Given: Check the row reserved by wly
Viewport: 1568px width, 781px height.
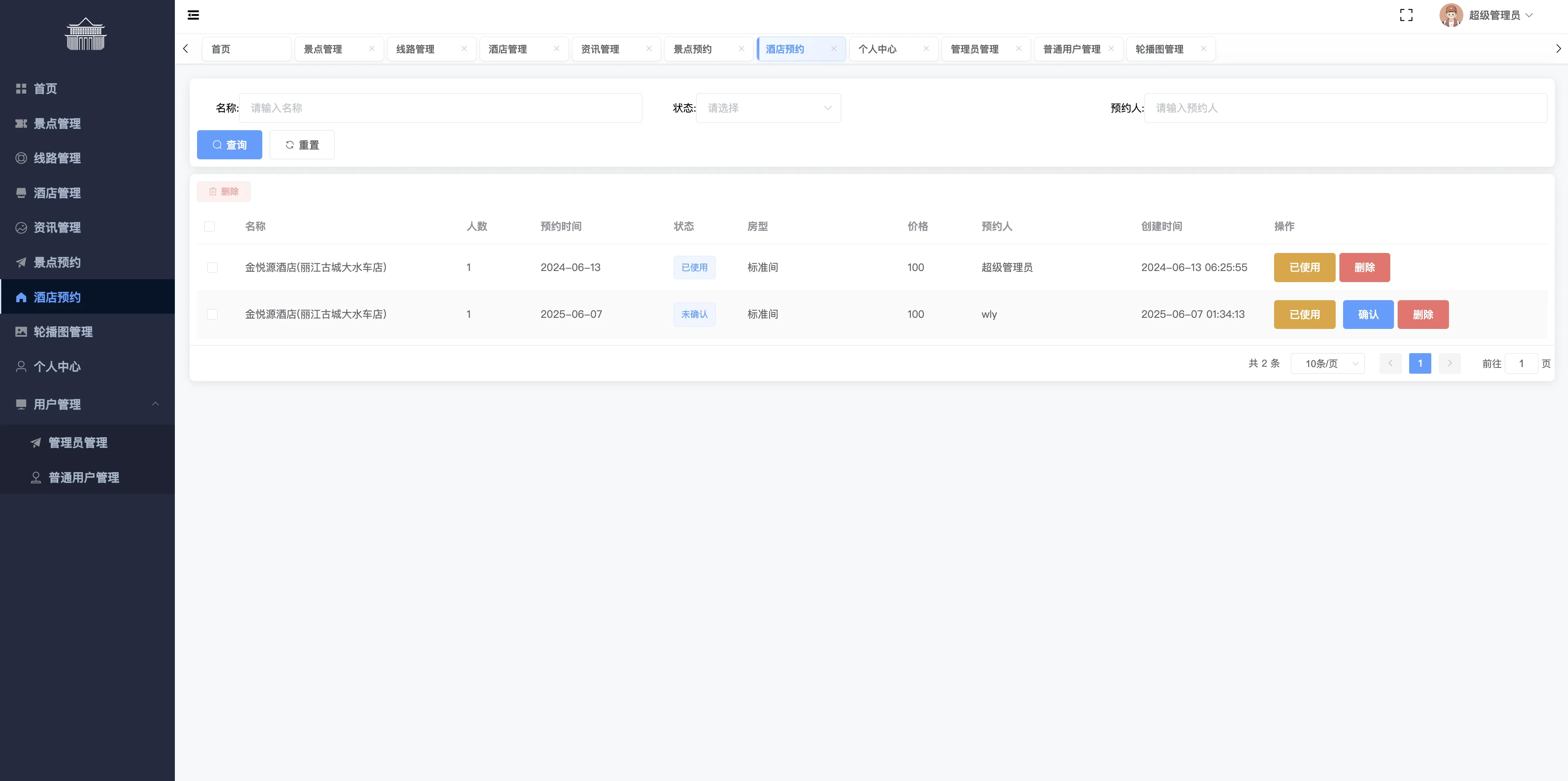Looking at the screenshot, I should (x=213, y=314).
